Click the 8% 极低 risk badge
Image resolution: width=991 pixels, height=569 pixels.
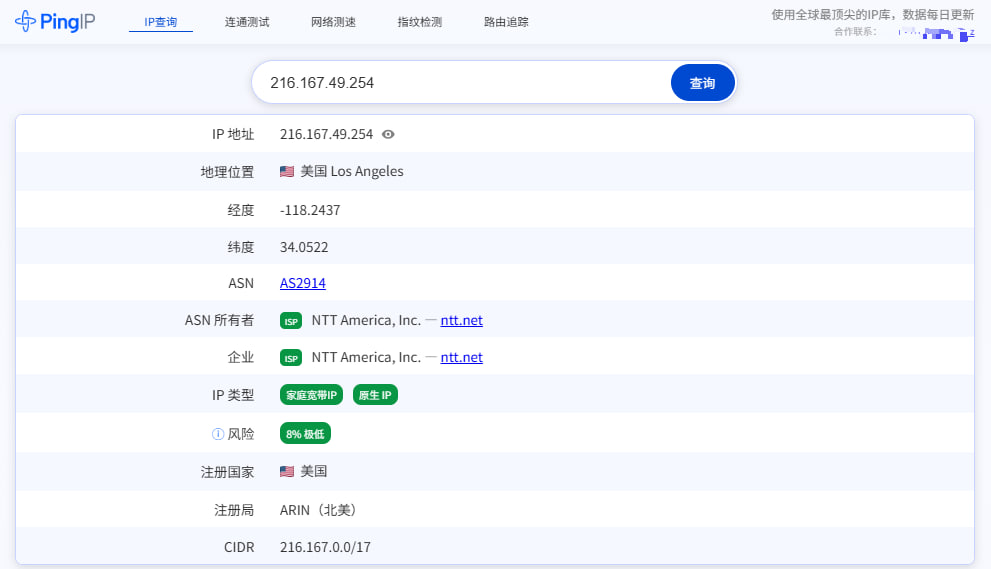pos(305,434)
